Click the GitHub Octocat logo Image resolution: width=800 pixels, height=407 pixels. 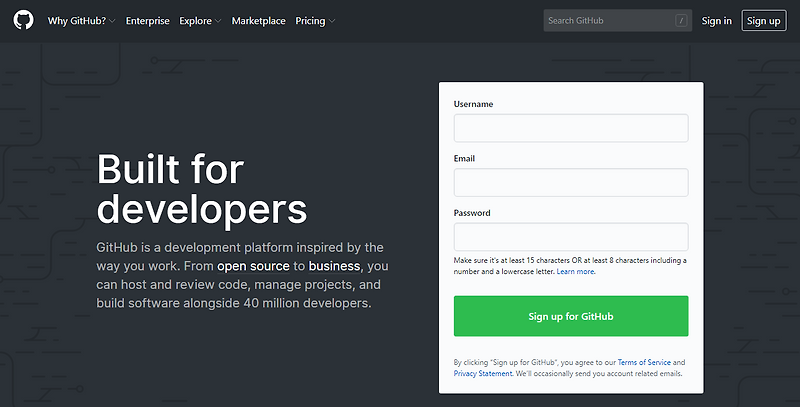pos(23,20)
